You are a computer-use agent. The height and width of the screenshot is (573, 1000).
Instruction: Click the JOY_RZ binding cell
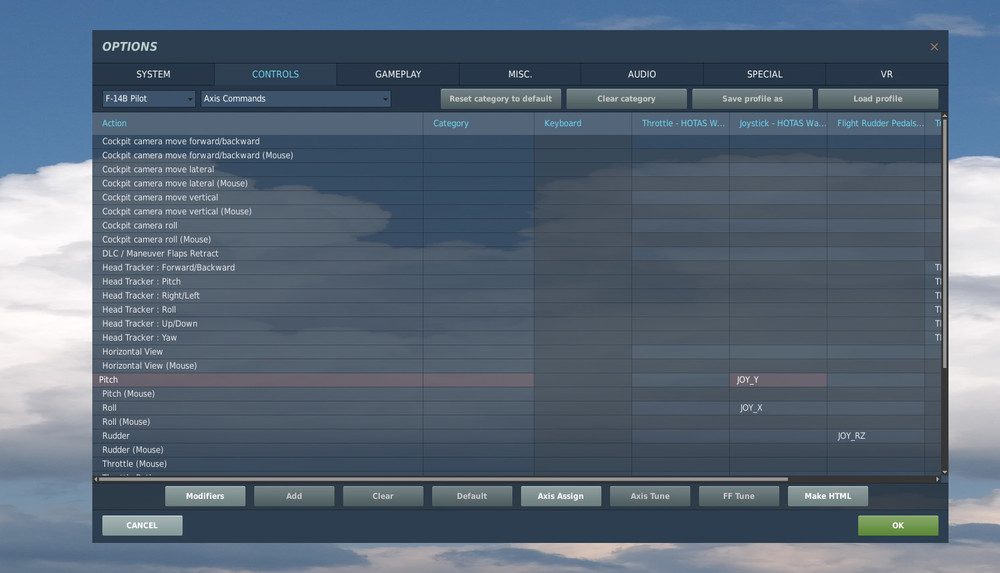[x=876, y=436]
